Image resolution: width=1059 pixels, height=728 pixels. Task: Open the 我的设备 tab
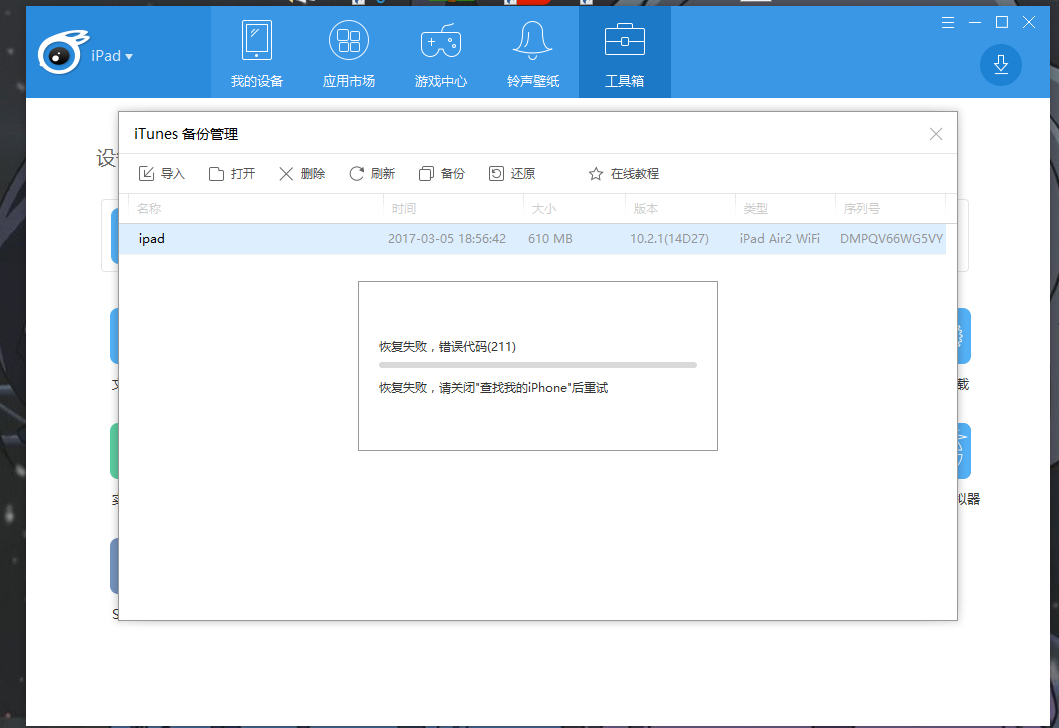257,53
